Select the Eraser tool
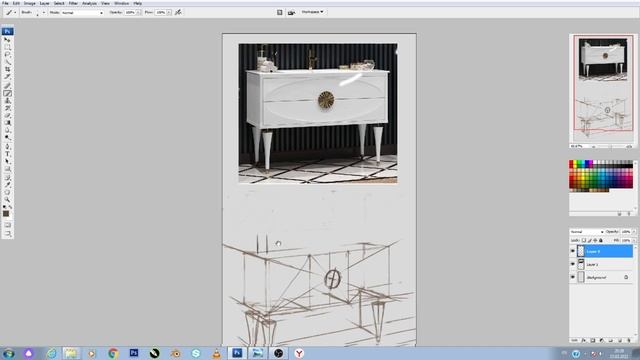 7,115
